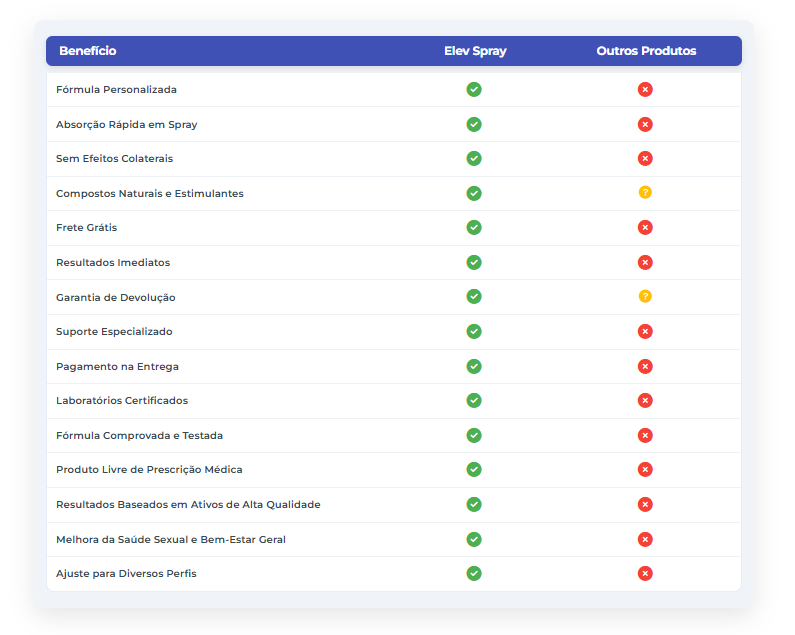Select green check for Pagamento na Entrega
Image resolution: width=795 pixels, height=635 pixels.
(x=474, y=366)
